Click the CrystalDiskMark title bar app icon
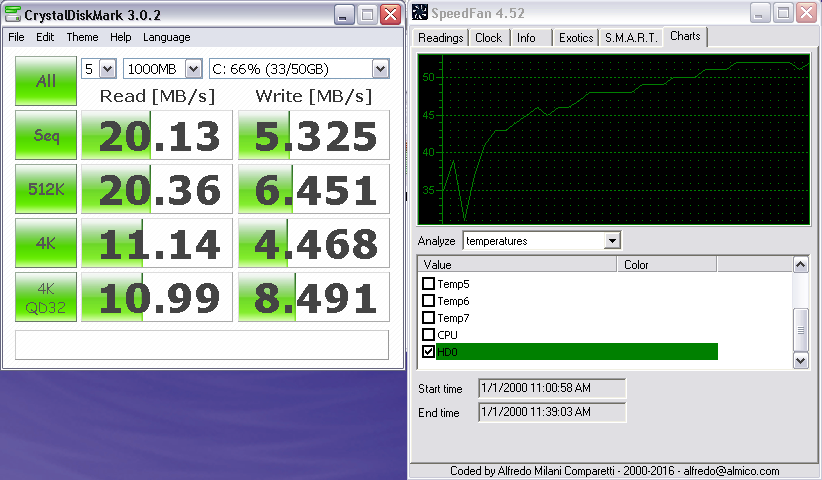Screen dimensions: 822x480 click(13, 14)
